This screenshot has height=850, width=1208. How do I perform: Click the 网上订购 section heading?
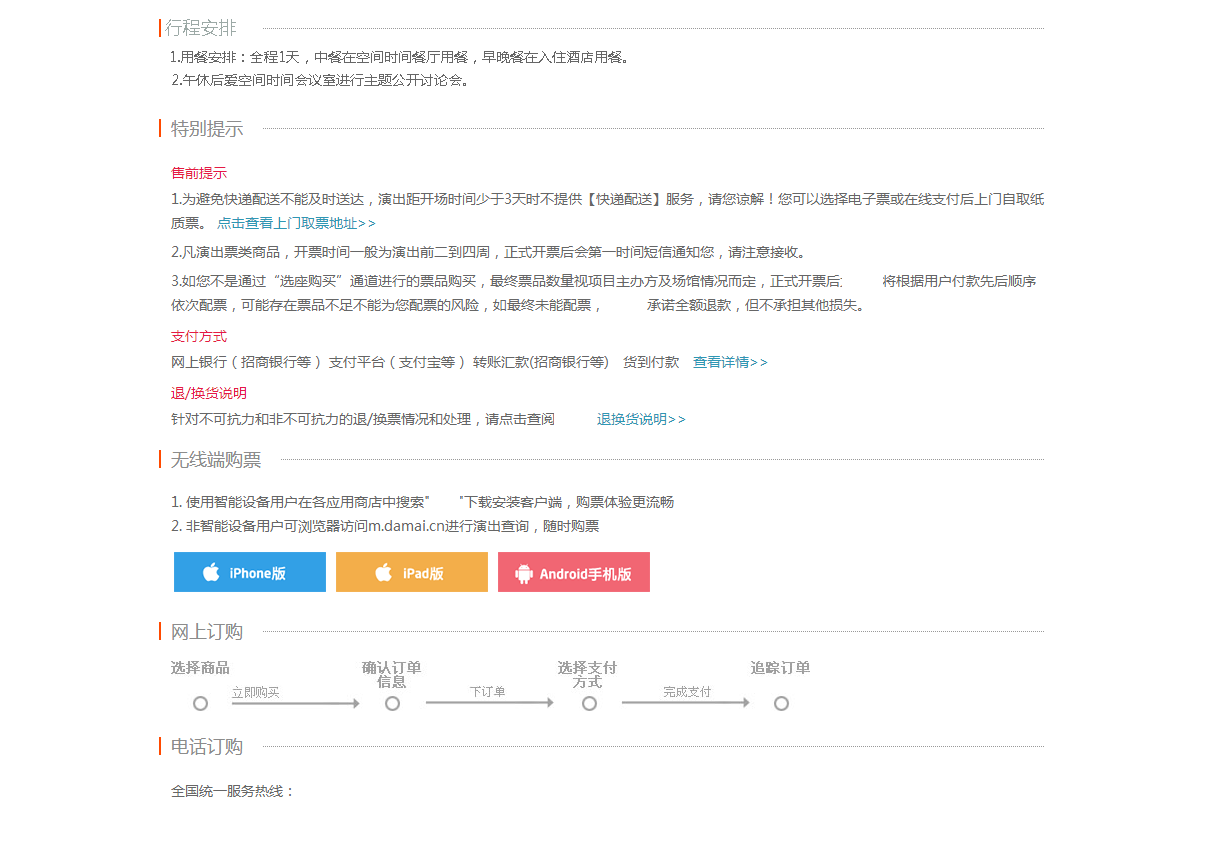(207, 631)
